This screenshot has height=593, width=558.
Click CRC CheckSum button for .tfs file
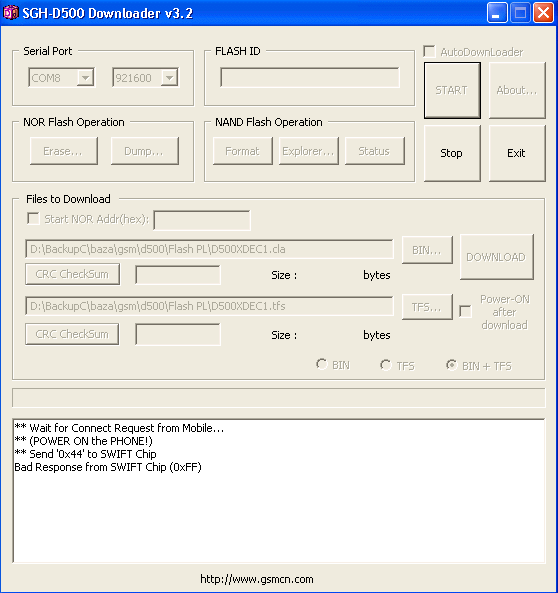pyautogui.click(x=72, y=334)
